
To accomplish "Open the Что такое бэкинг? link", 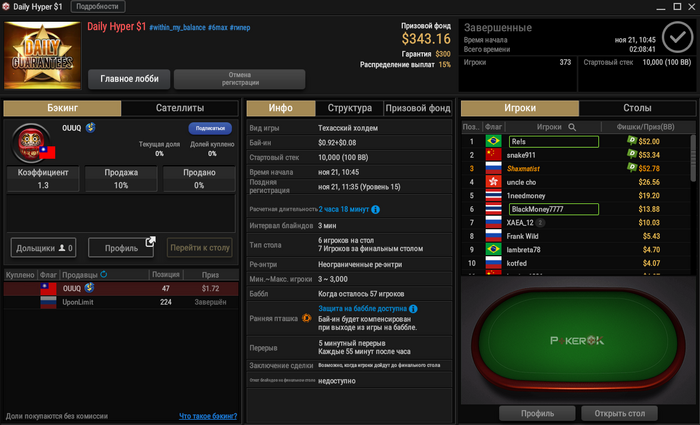I will coord(208,416).
